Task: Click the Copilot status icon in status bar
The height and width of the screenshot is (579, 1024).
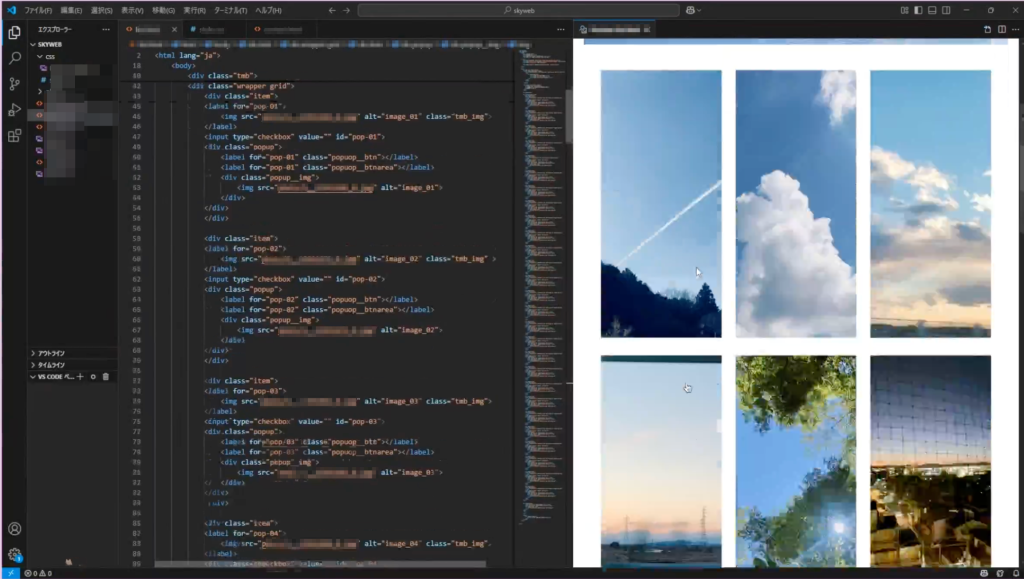Action: click(x=984, y=573)
